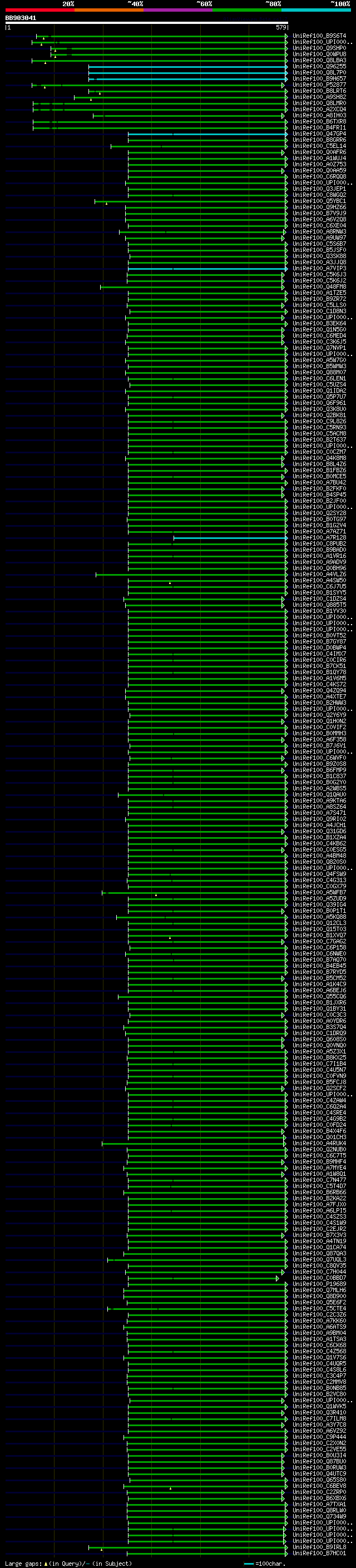This screenshot has height=1568, width=356.
Task: Click the cyan alignment bar of UniRef100_Q47GP4
Action: (x=207, y=134)
